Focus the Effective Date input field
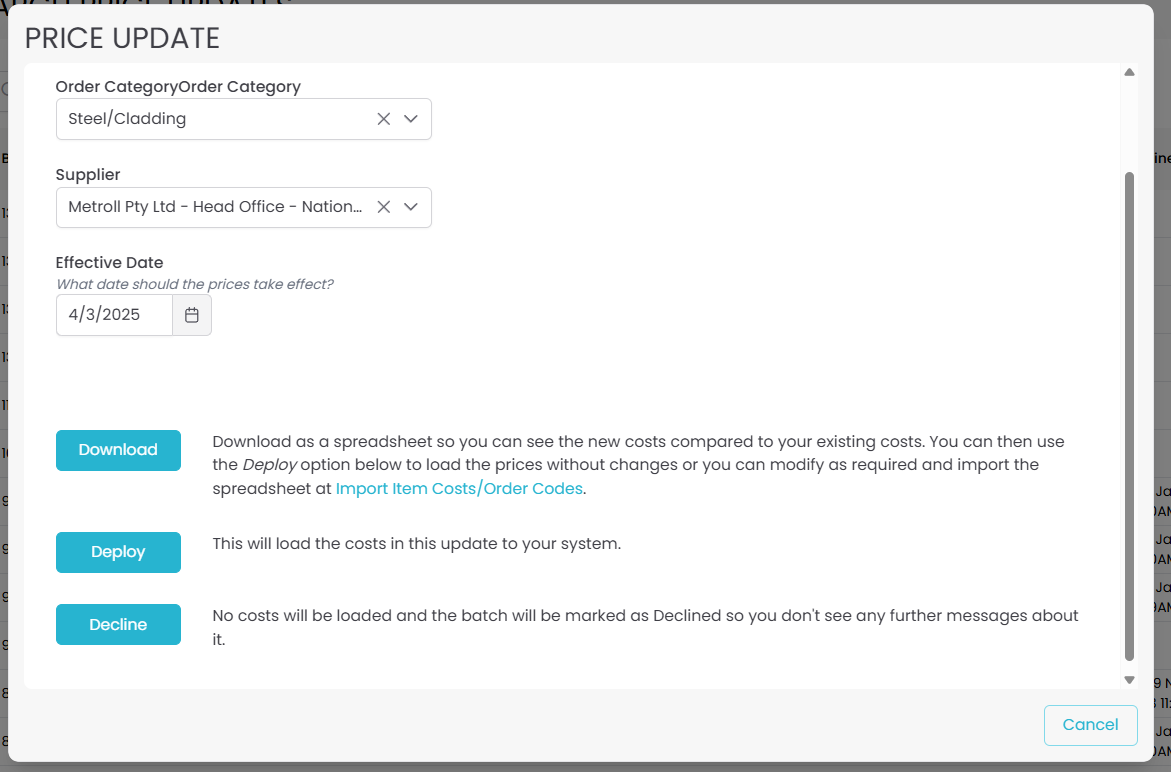Screen dimensions: 1171x772 [114, 315]
